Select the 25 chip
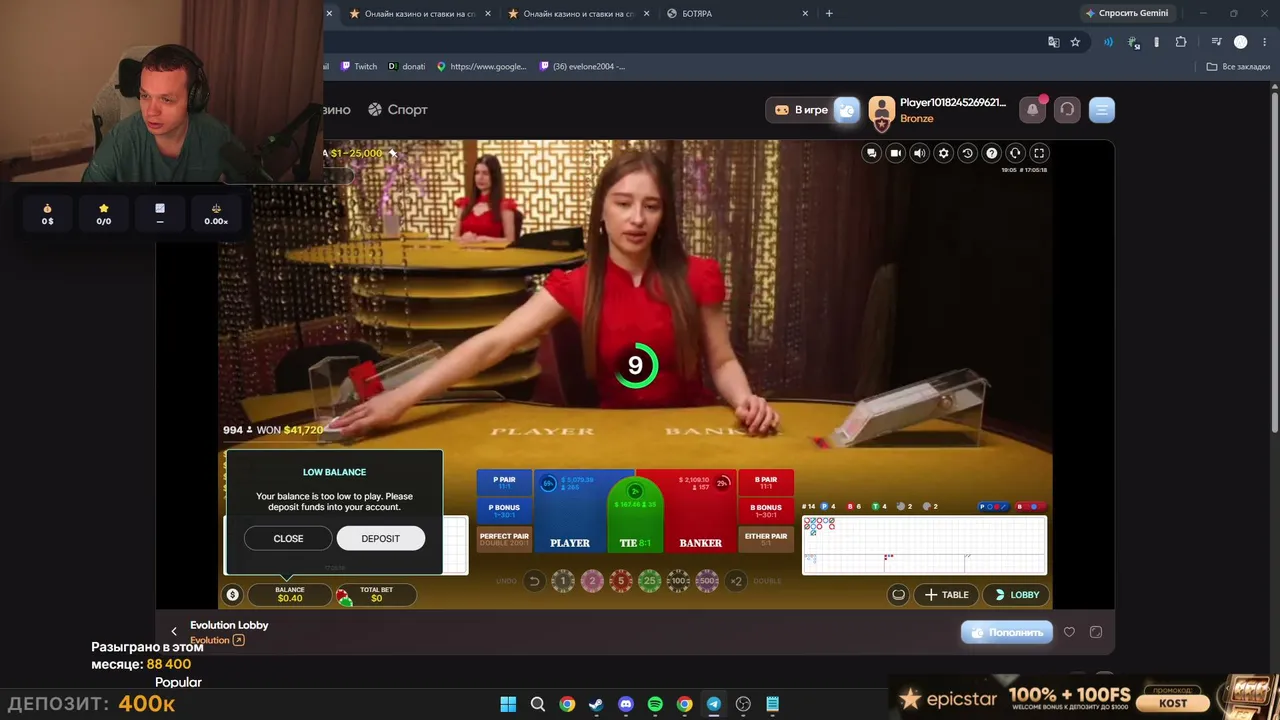The image size is (1280, 720). coord(650,581)
